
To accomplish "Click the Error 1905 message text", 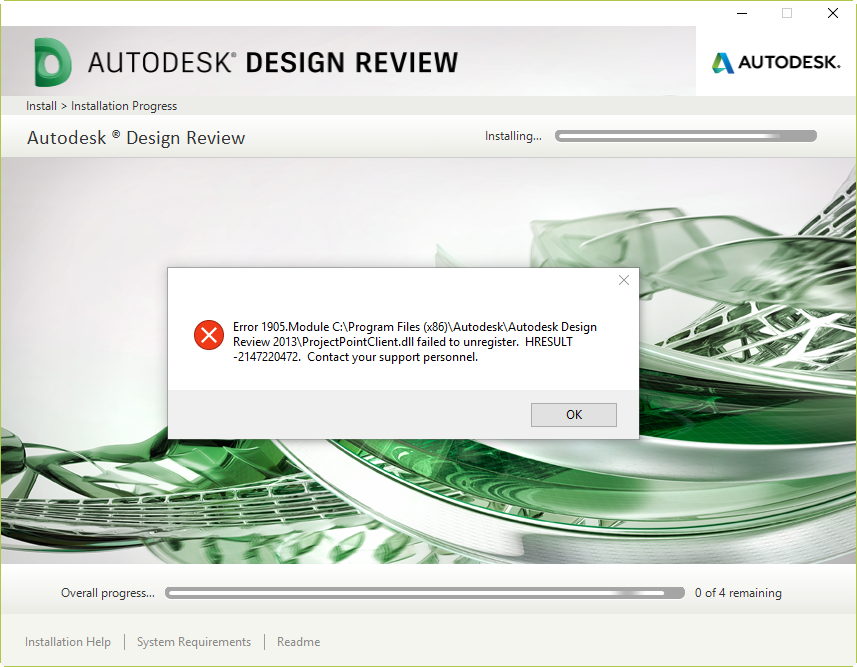I will 415,342.
